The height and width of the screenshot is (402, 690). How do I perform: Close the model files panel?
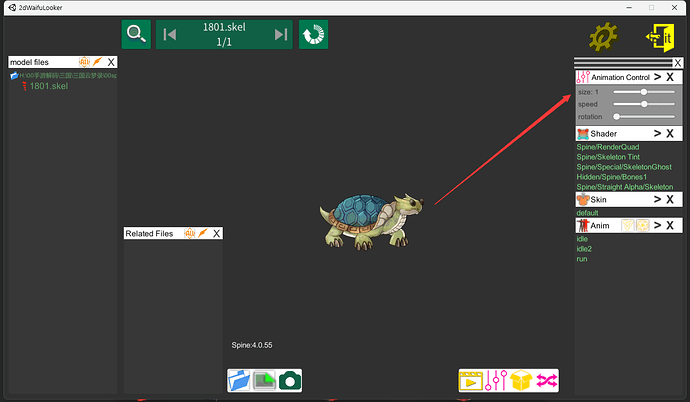click(x=111, y=62)
